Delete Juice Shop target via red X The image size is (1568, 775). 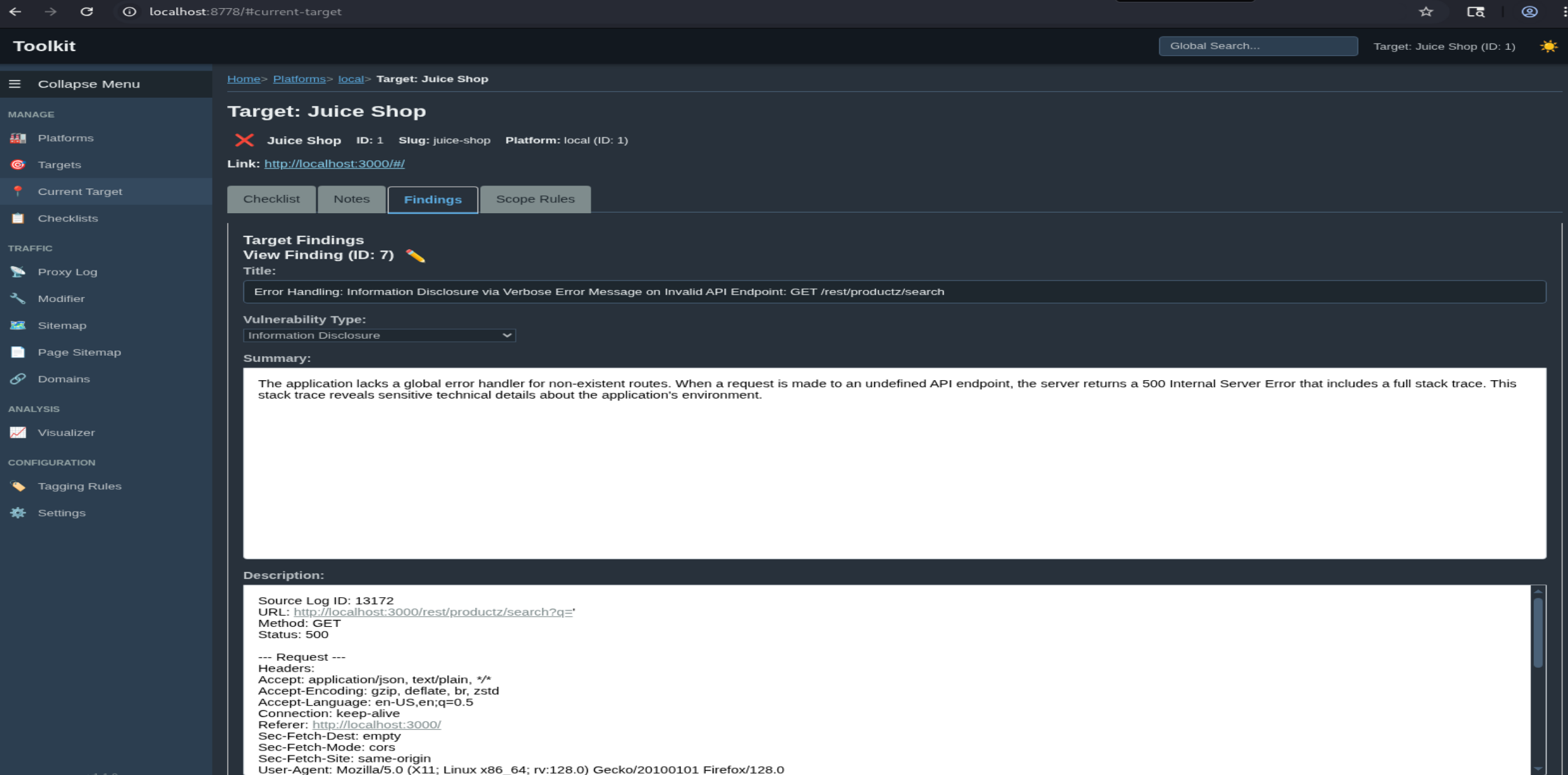click(244, 140)
